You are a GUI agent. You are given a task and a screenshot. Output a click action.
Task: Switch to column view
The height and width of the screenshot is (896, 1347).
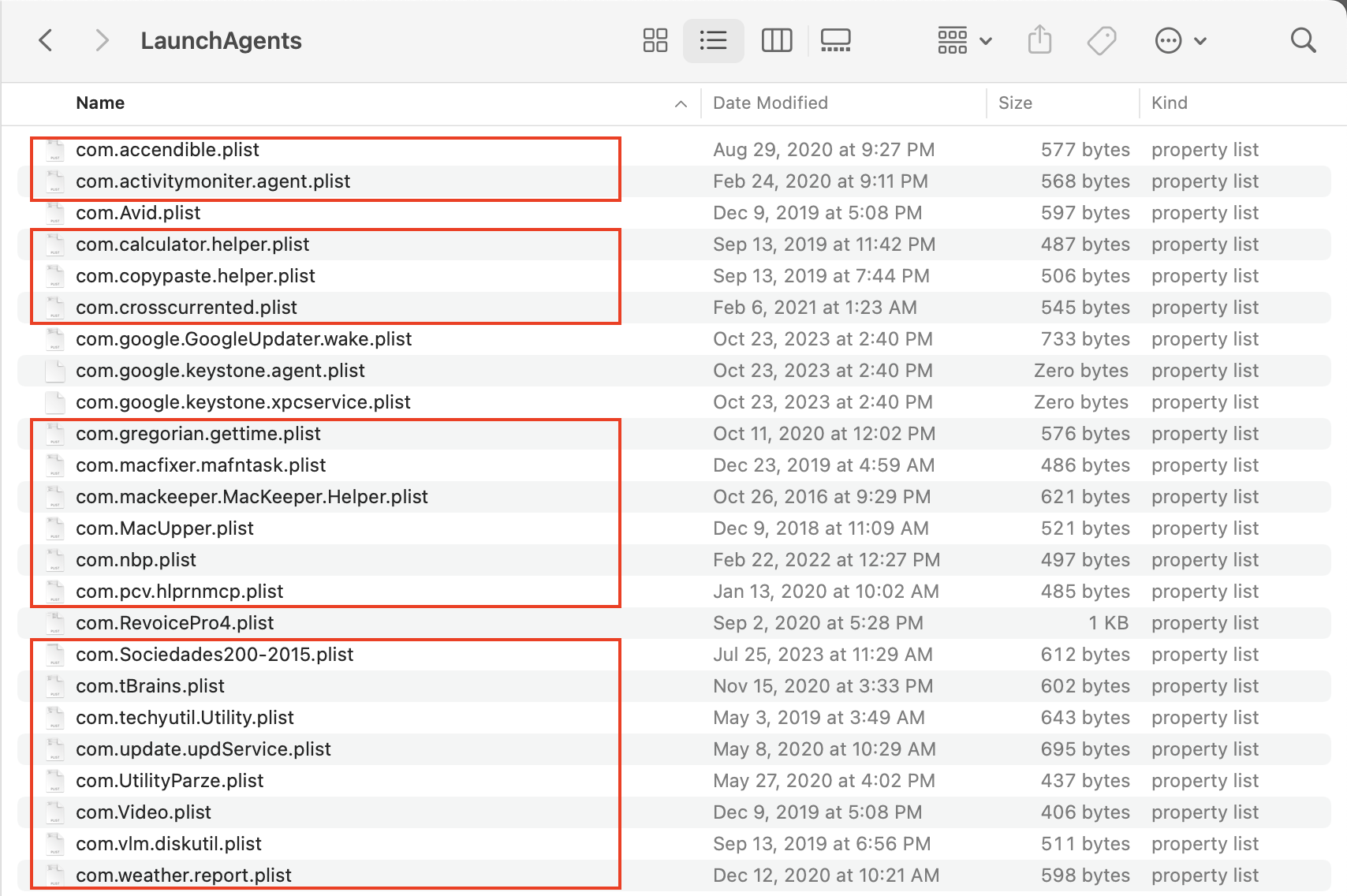(x=777, y=40)
